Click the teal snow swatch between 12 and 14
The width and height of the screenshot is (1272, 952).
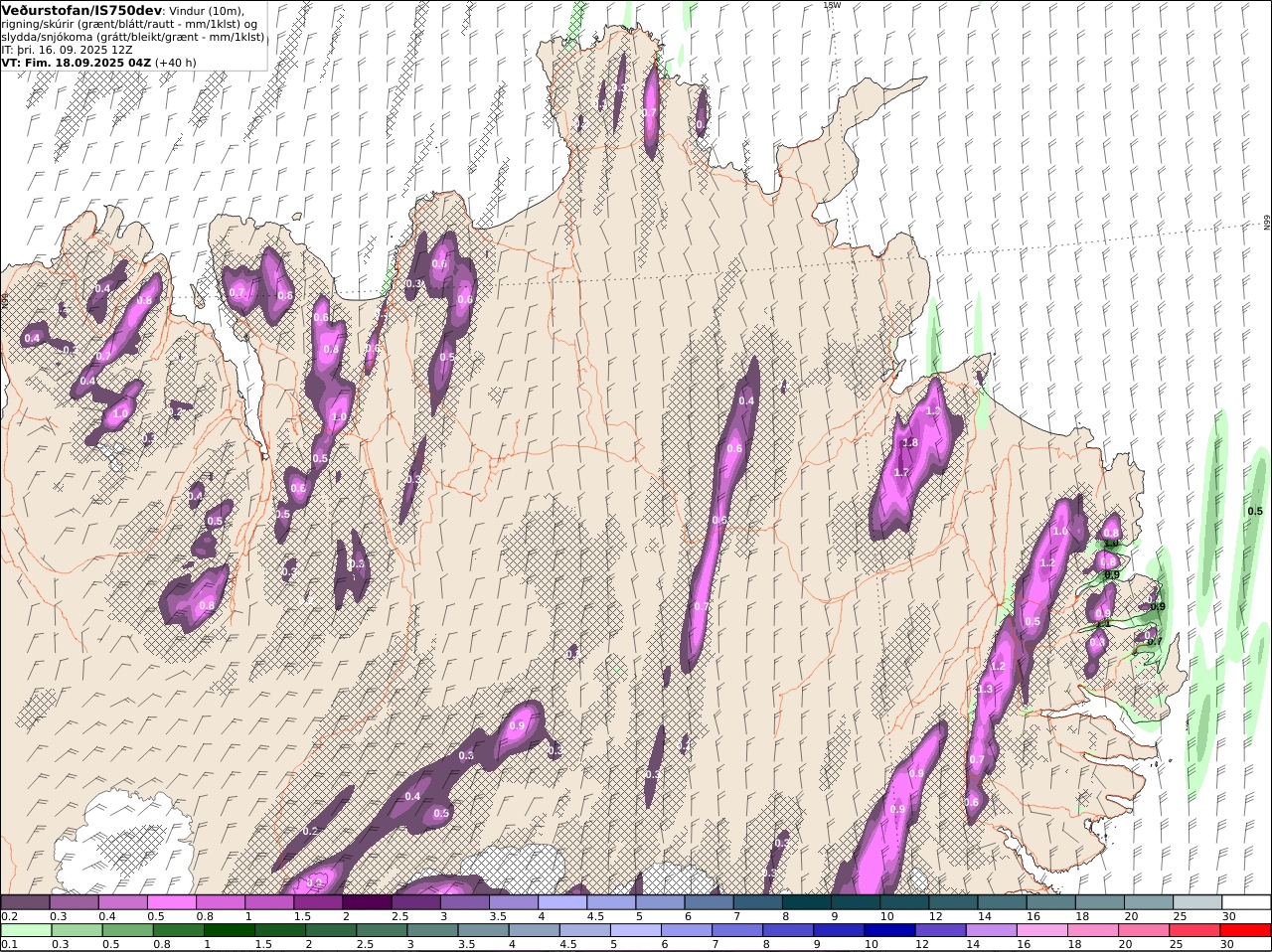pos(953,902)
